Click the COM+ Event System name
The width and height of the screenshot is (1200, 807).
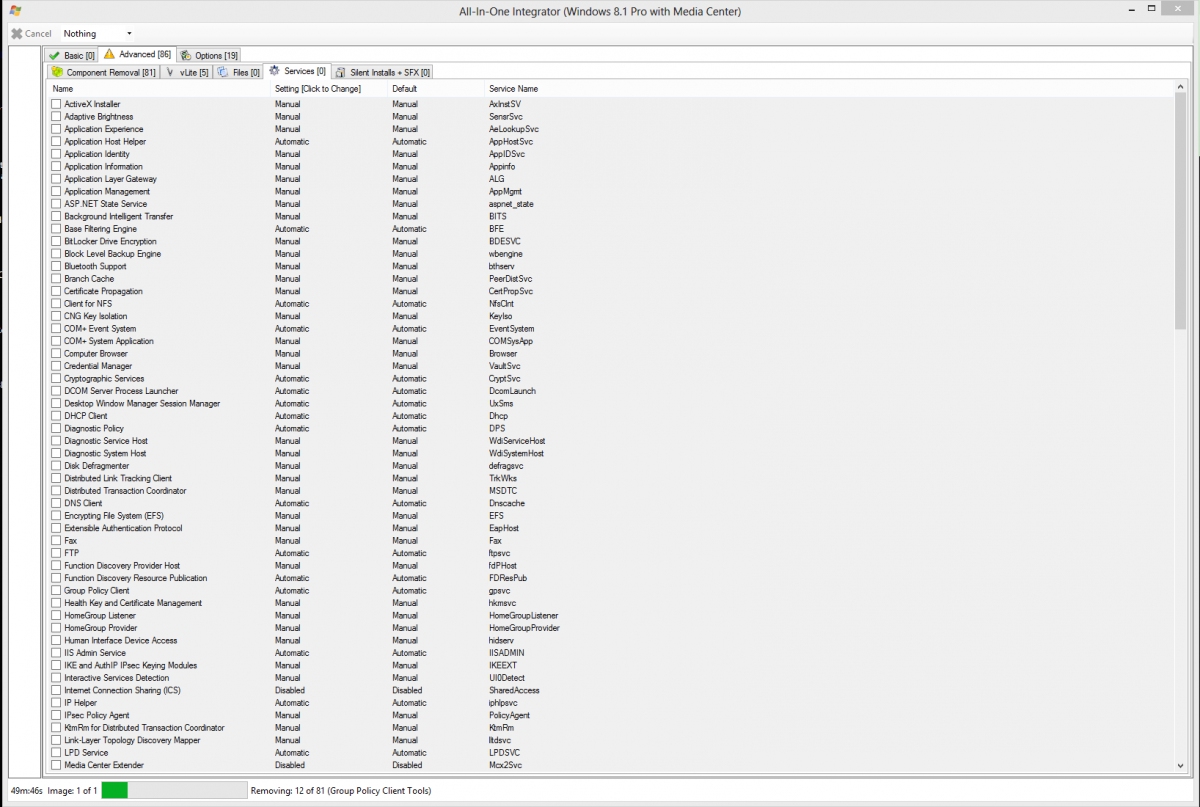pyautogui.click(x=100, y=328)
